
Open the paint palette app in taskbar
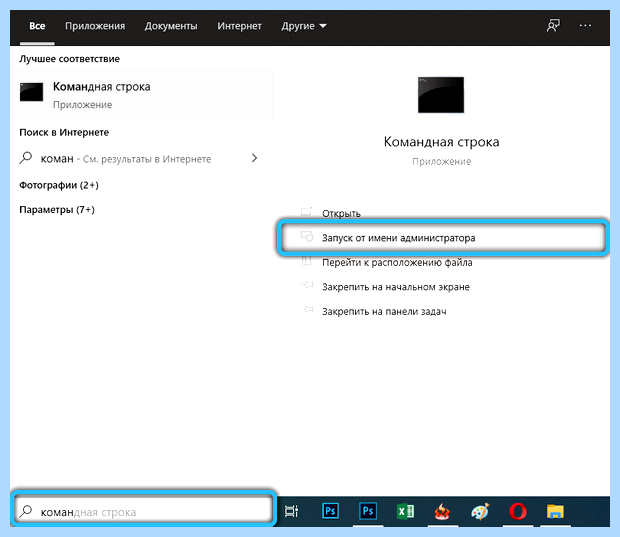click(x=480, y=511)
